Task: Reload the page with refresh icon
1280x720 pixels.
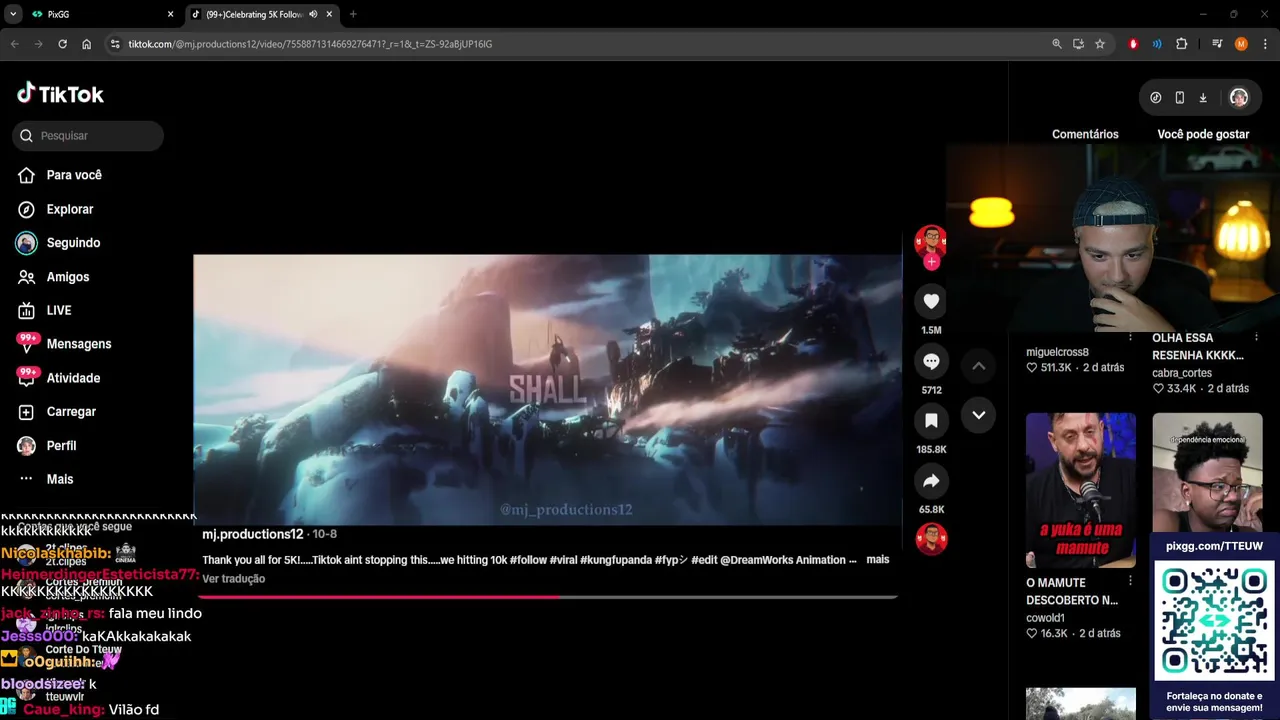Action: pos(62,44)
